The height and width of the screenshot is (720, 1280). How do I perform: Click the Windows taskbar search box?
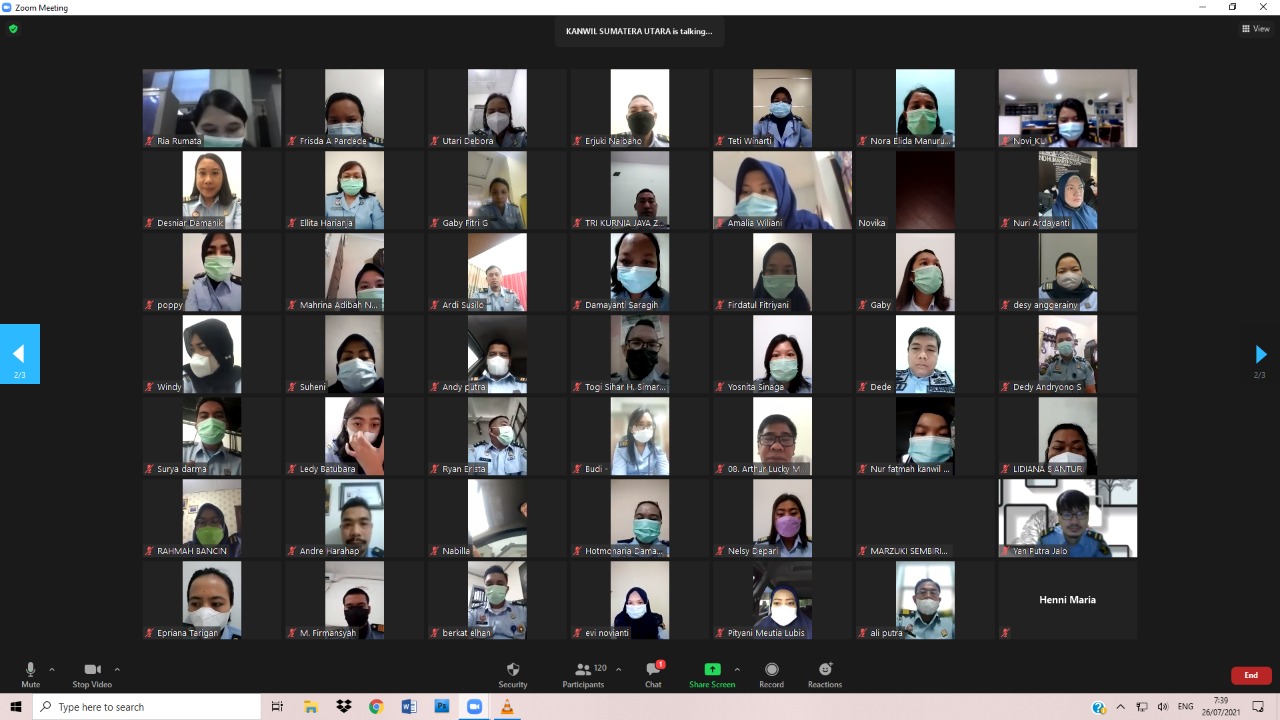148,707
